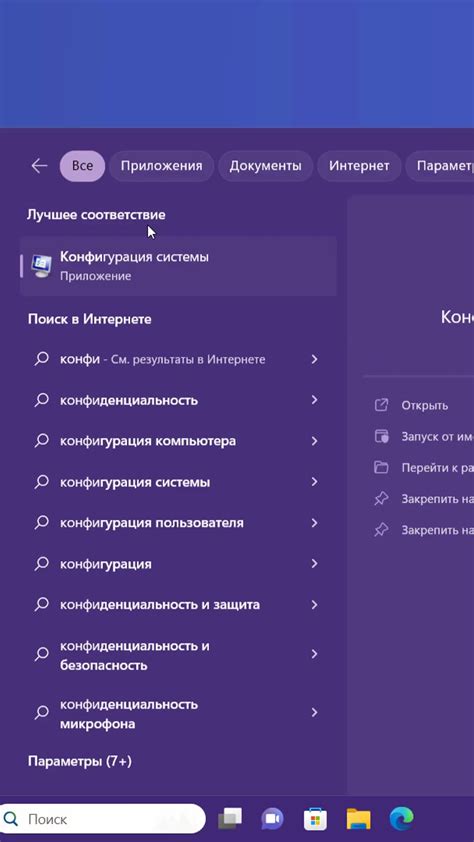474x842 pixels.
Task: Switch to the Приложения filter tab
Action: (x=162, y=166)
